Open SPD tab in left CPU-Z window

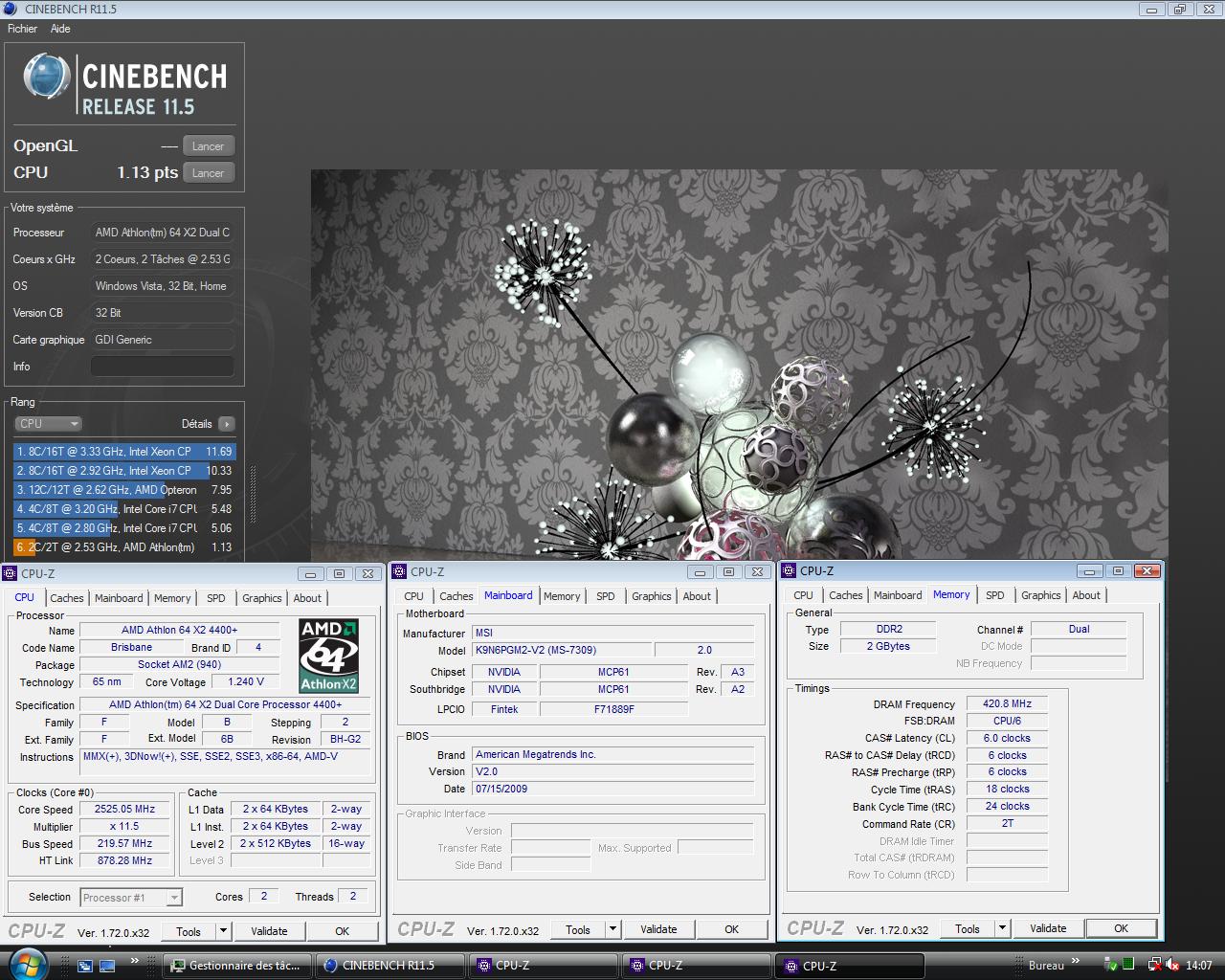point(216,598)
